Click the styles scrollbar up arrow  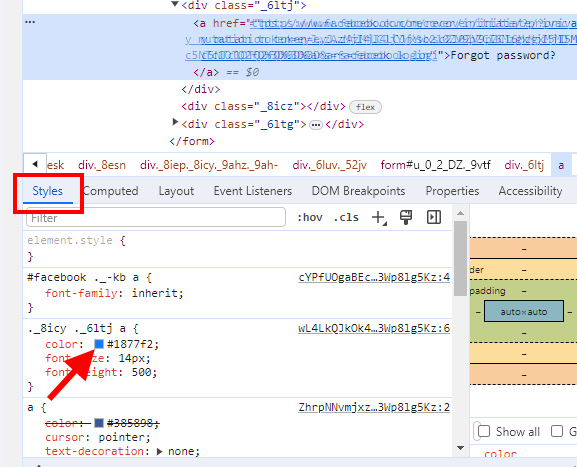point(460,213)
